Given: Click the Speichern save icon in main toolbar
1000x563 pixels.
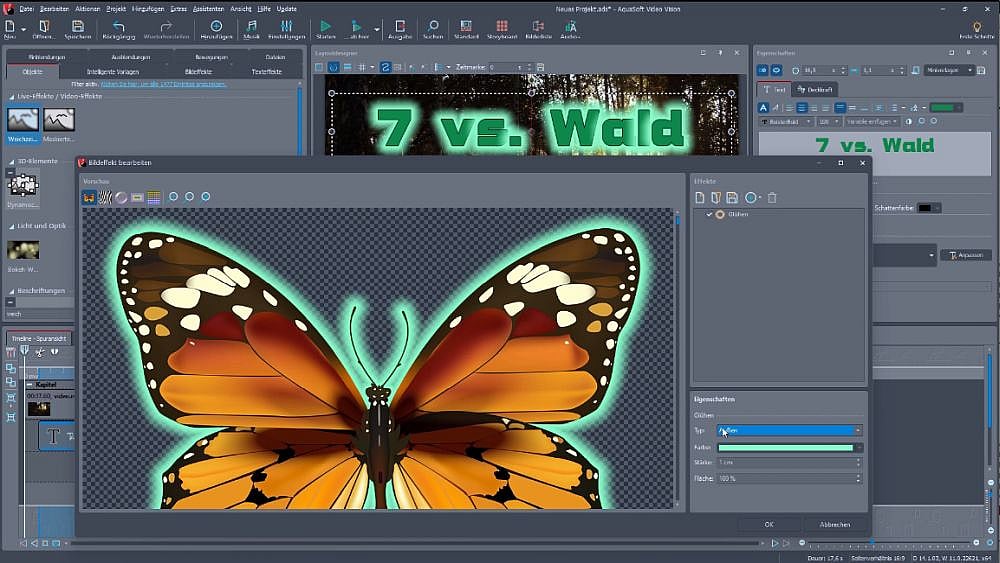Looking at the screenshot, I should point(77,27).
